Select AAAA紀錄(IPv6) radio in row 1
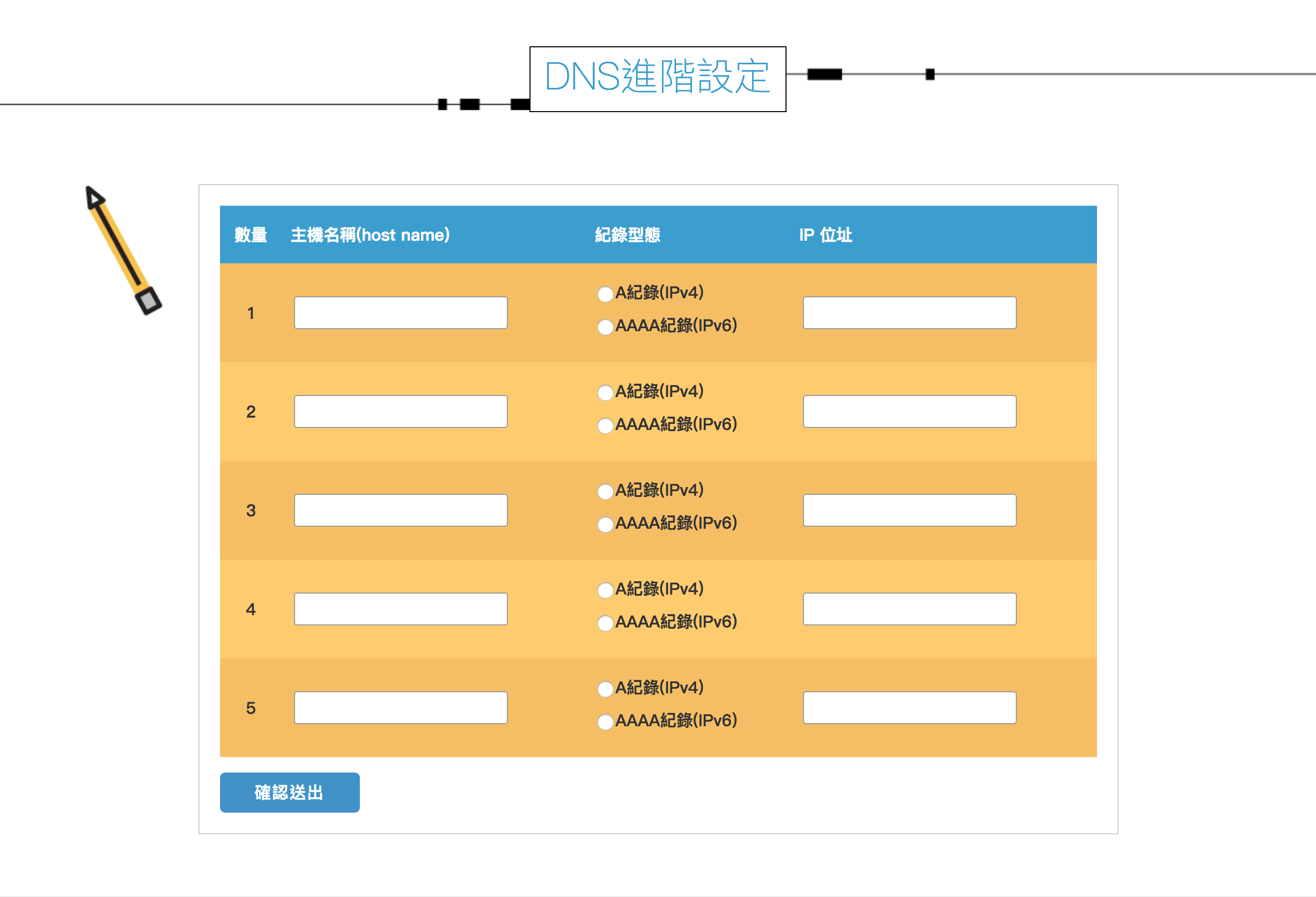 tap(605, 327)
